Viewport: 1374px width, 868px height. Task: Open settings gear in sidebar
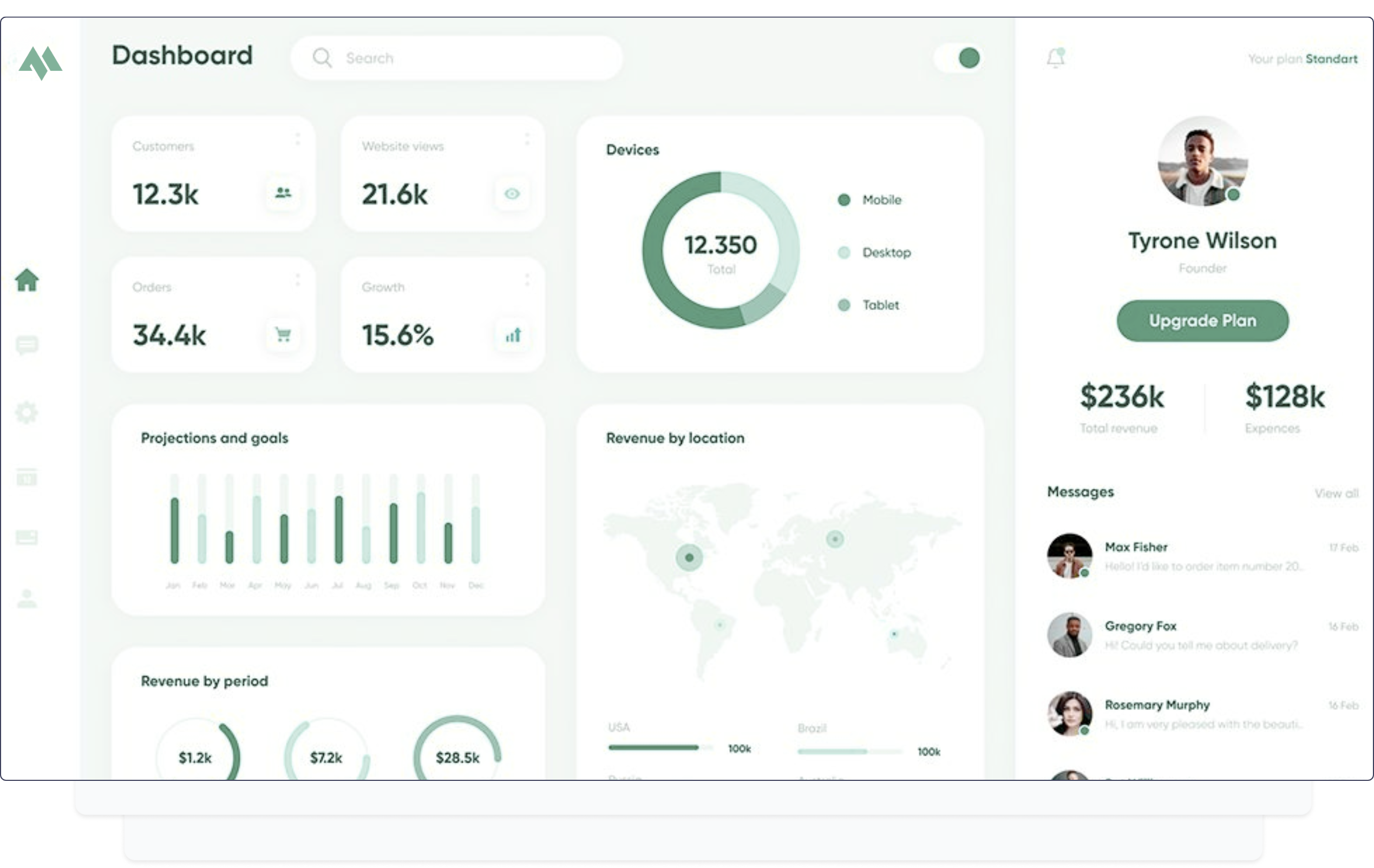coord(27,412)
